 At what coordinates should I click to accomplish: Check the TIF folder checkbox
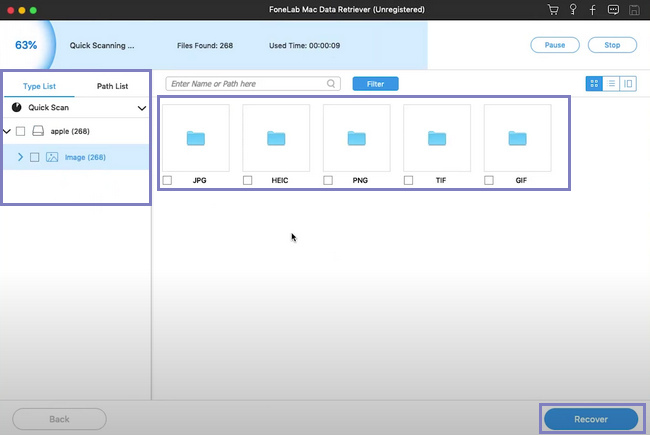tap(408, 180)
